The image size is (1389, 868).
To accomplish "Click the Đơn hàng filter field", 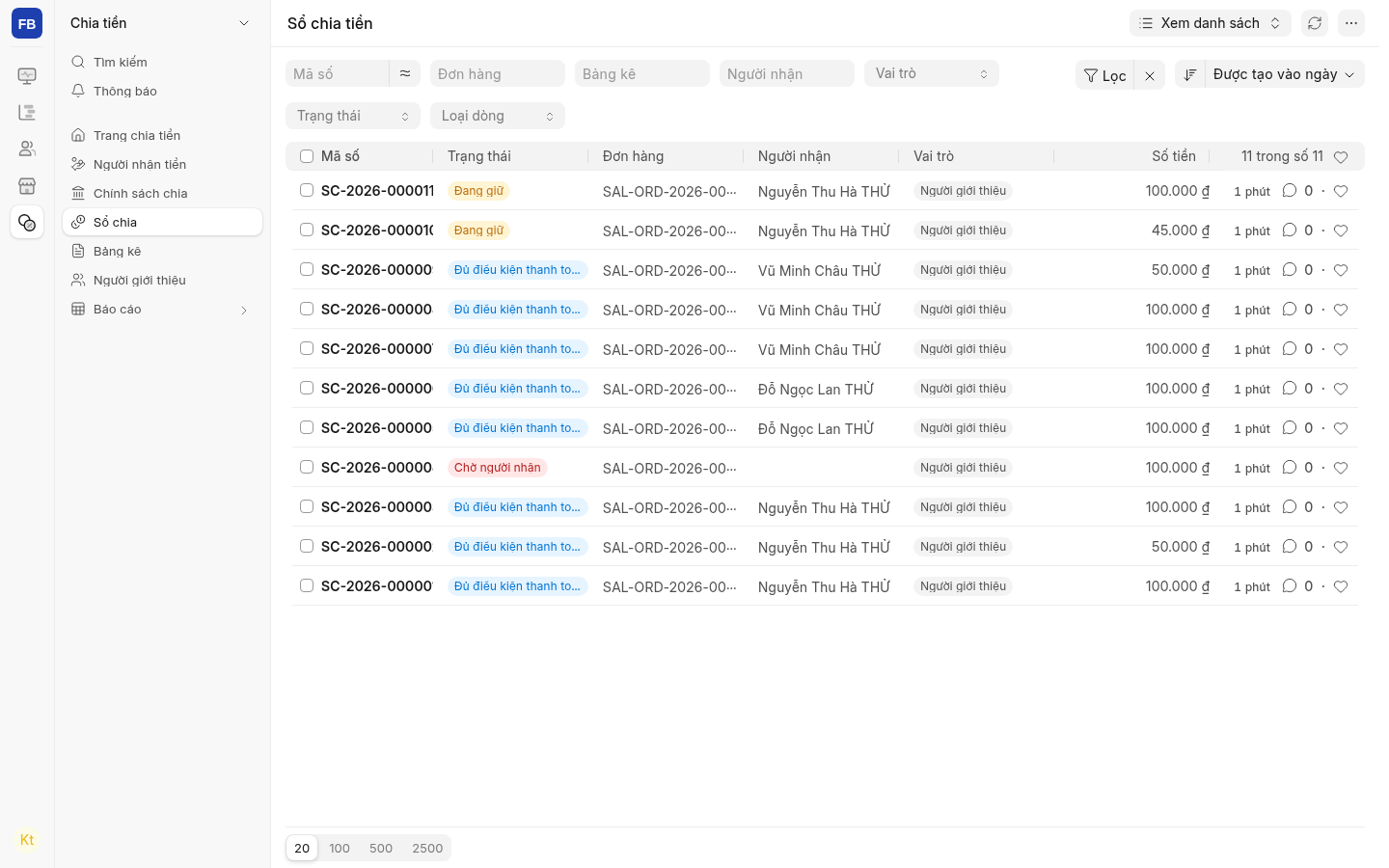I will pyautogui.click(x=498, y=73).
